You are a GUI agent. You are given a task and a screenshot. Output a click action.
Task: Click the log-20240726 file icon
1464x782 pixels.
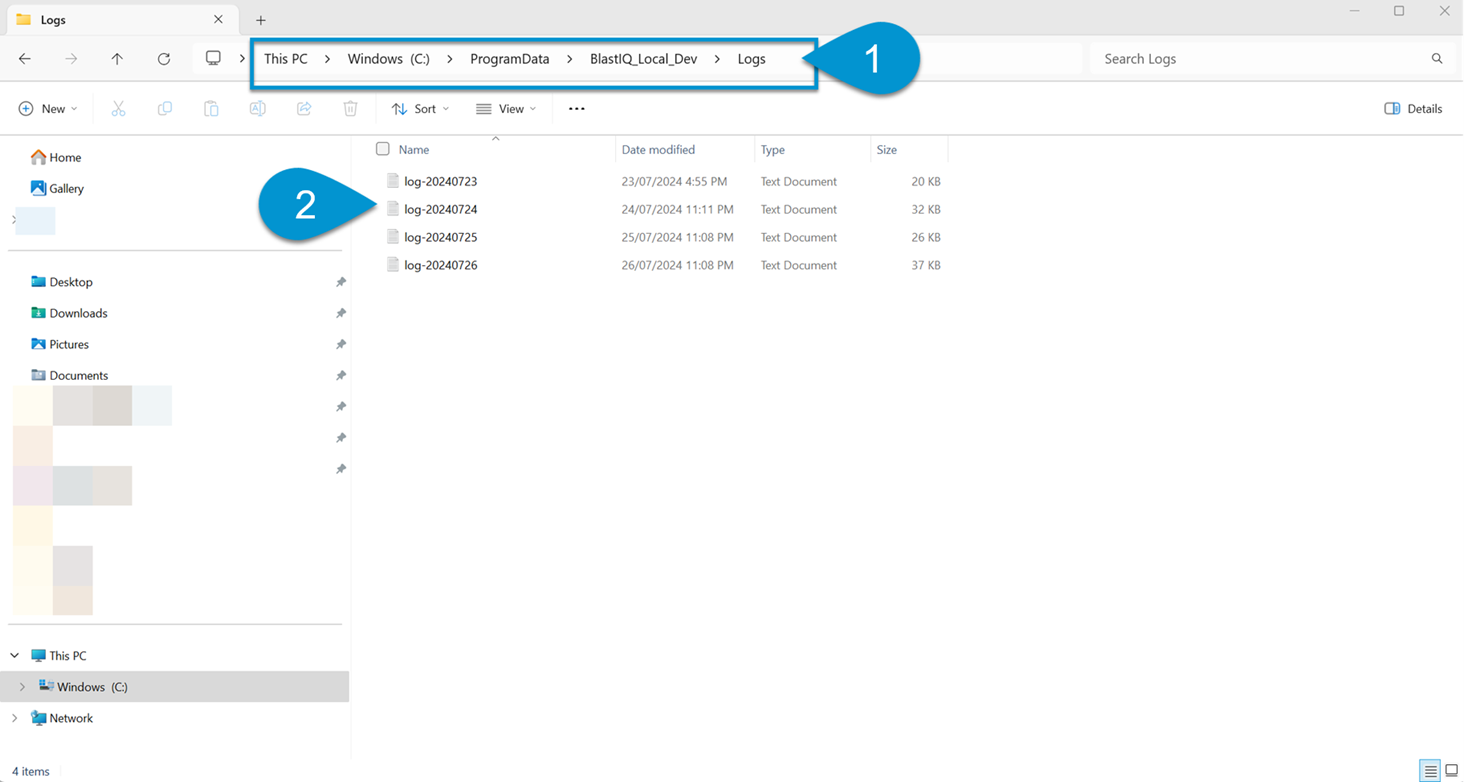click(393, 265)
